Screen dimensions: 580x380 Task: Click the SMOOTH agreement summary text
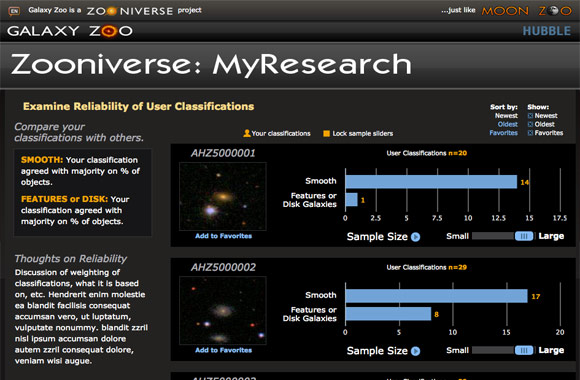(80, 171)
